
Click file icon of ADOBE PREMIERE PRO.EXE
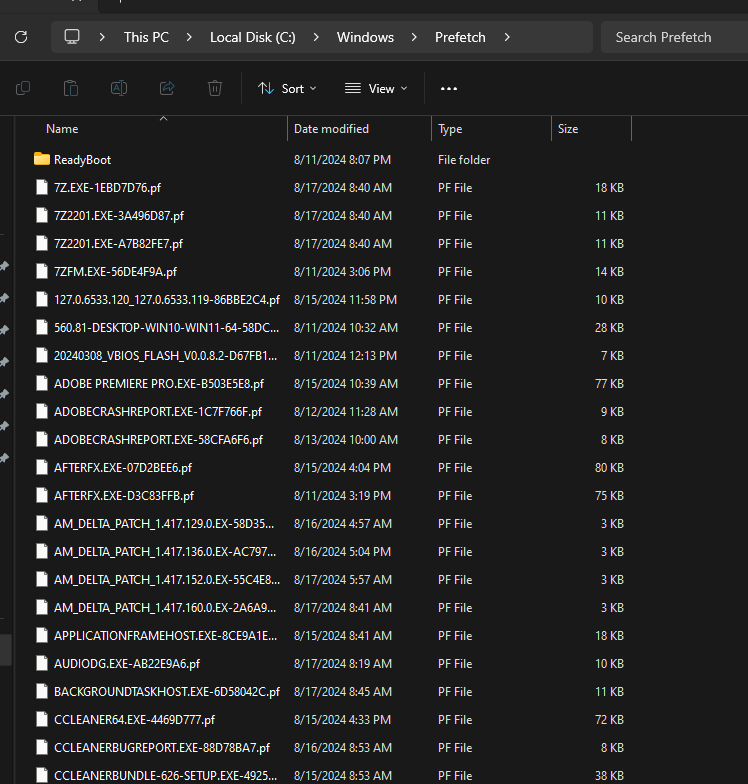[42, 383]
